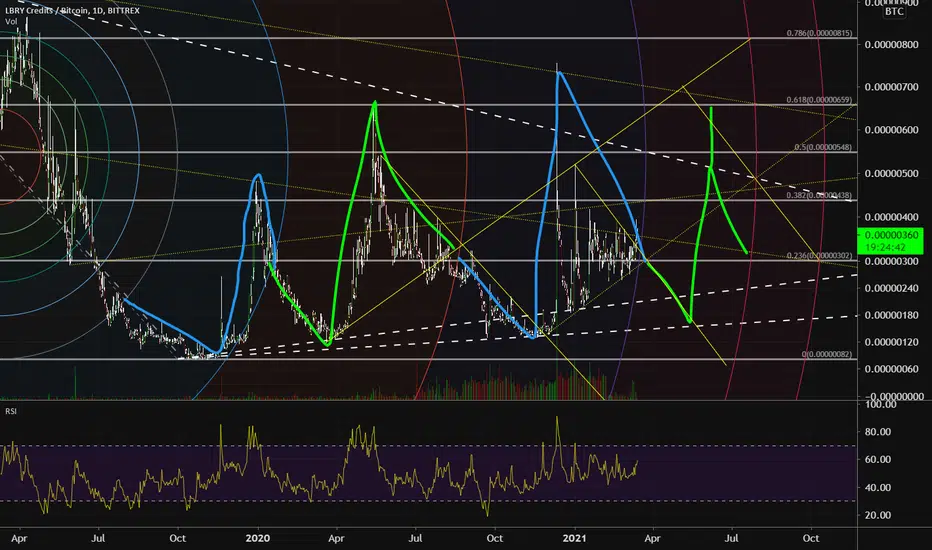This screenshot has height=550, width=932.
Task: Click the 80.00 RSI scale label
Action: click(878, 432)
